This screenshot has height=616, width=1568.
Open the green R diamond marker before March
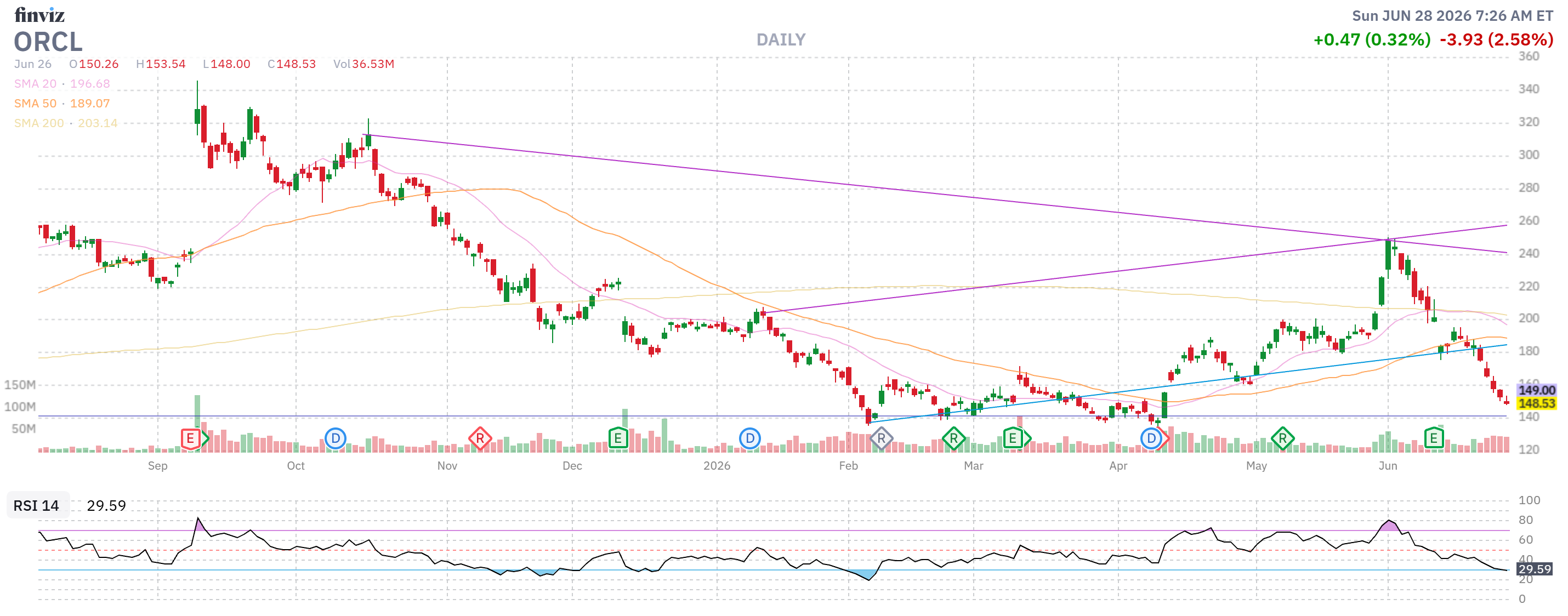[x=953, y=438]
